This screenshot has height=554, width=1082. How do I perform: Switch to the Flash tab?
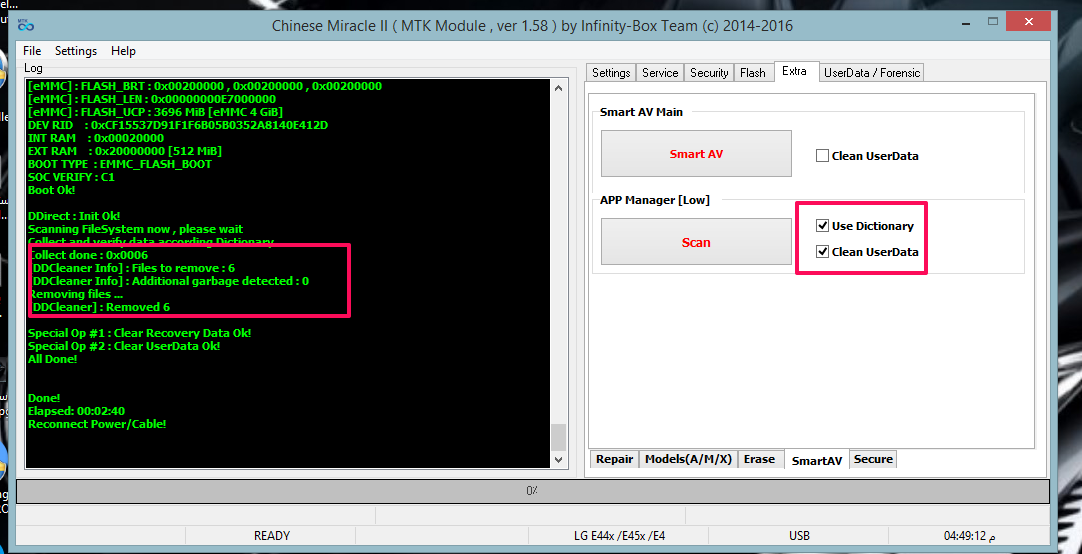tap(753, 72)
